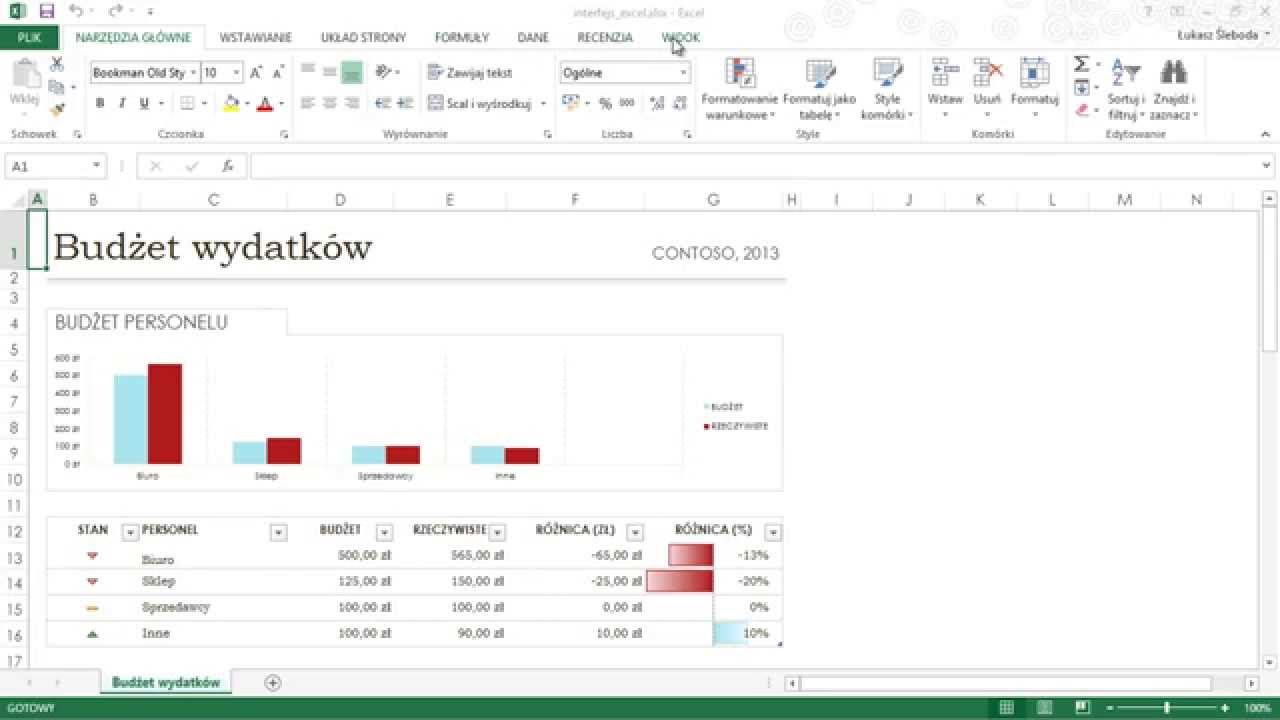This screenshot has height=720, width=1280.
Task: Open Znajdź i zaznacz menu
Action: click(1174, 88)
